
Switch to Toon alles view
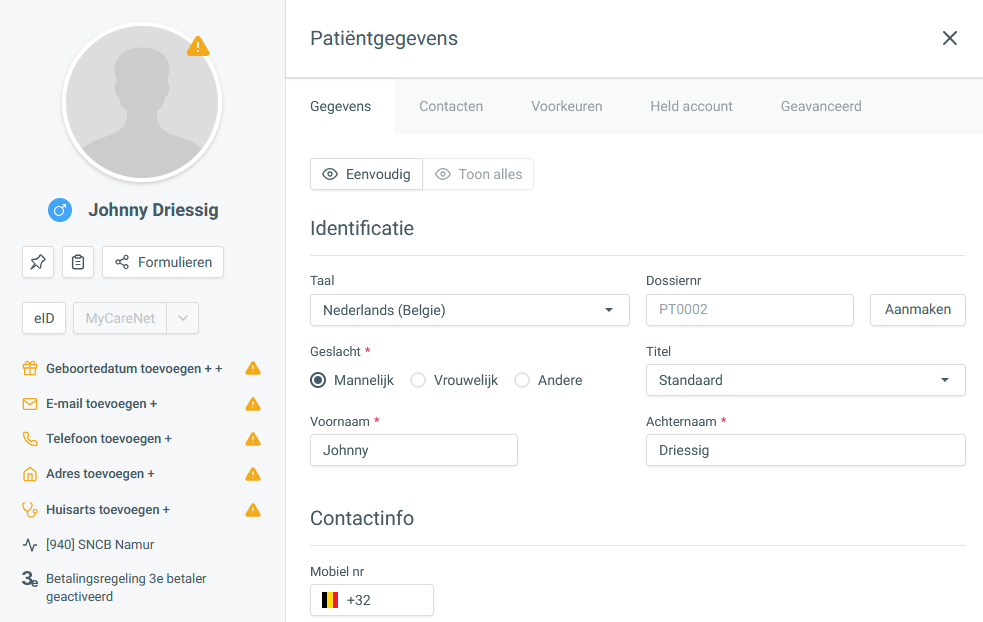tap(478, 174)
